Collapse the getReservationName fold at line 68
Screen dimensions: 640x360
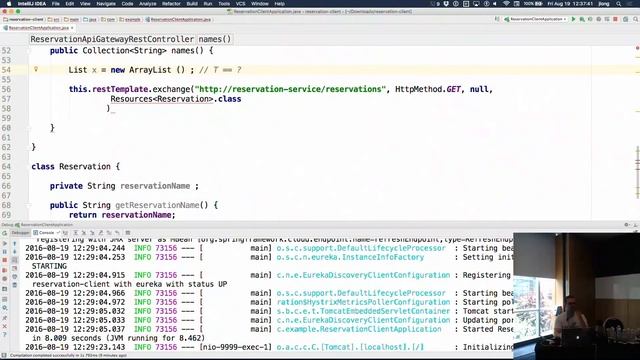pyautogui.click(x=29, y=205)
